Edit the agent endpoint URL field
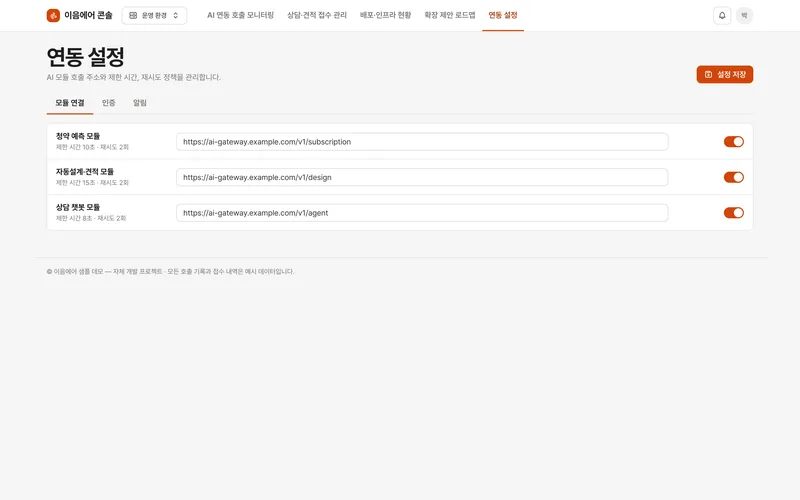 [x=422, y=213]
